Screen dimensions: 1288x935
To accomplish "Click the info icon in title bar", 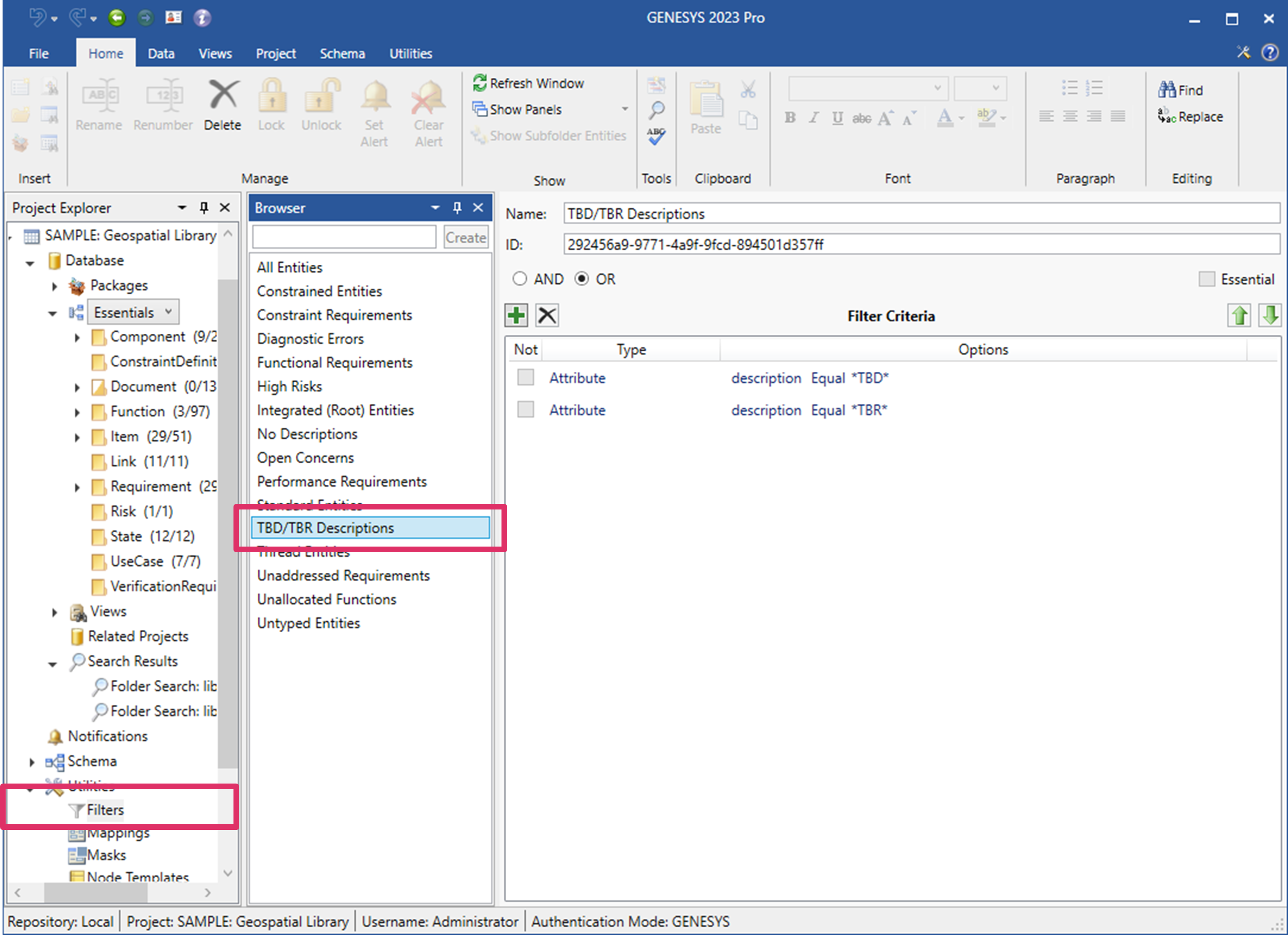I will 202,18.
